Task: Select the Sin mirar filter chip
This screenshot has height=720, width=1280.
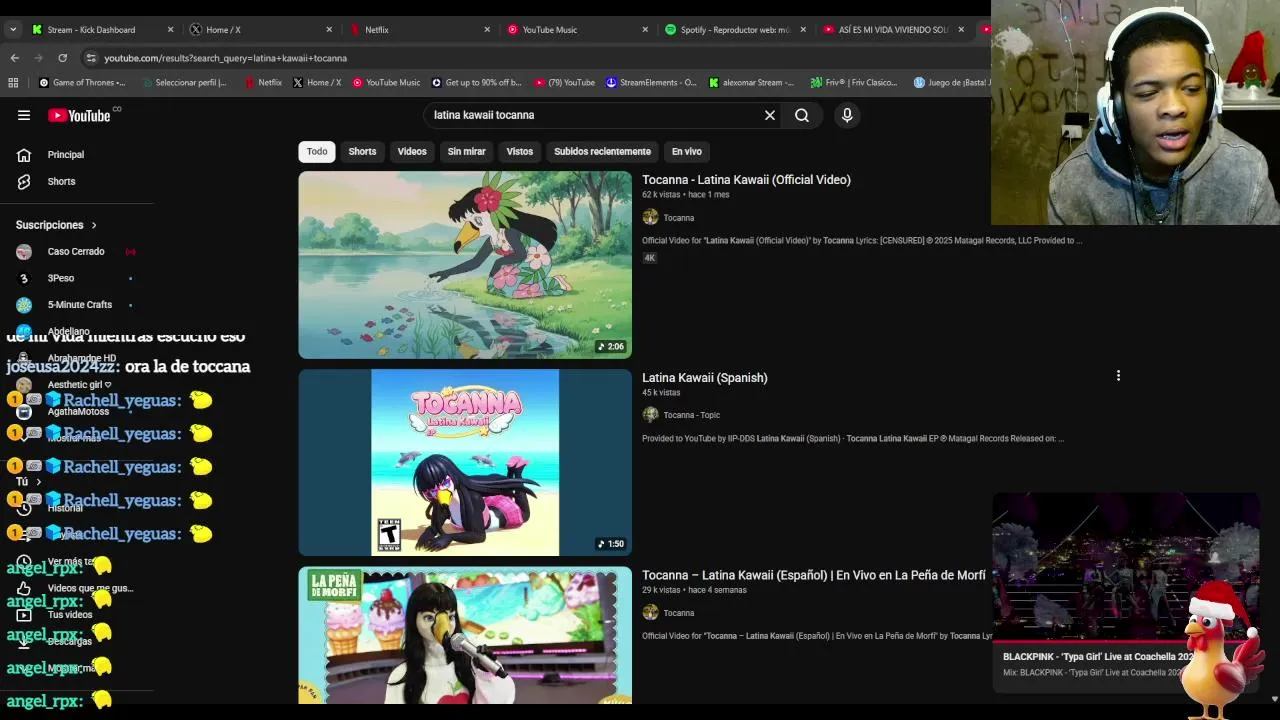Action: (x=466, y=152)
